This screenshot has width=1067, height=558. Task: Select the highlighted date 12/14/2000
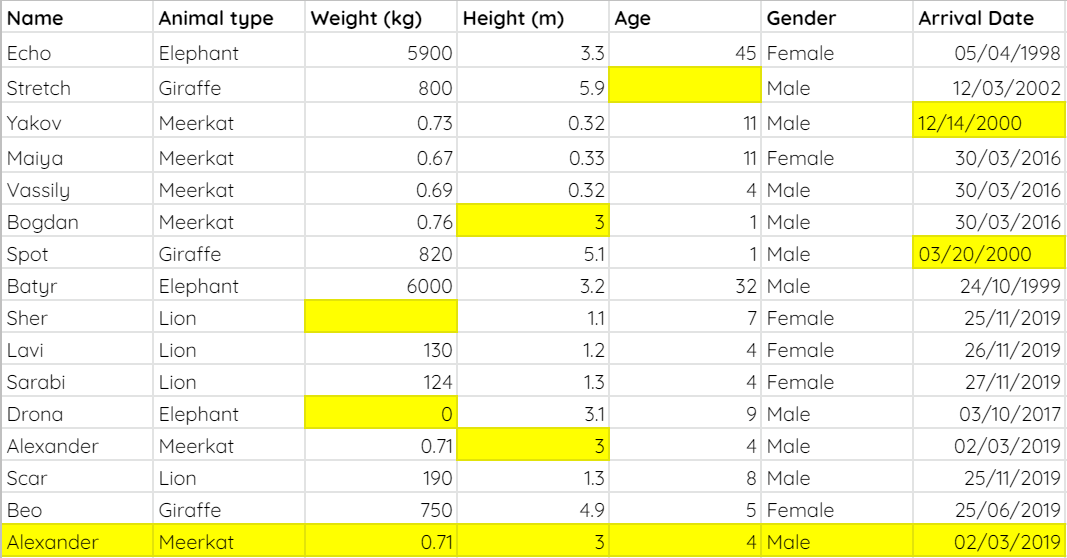987,123
